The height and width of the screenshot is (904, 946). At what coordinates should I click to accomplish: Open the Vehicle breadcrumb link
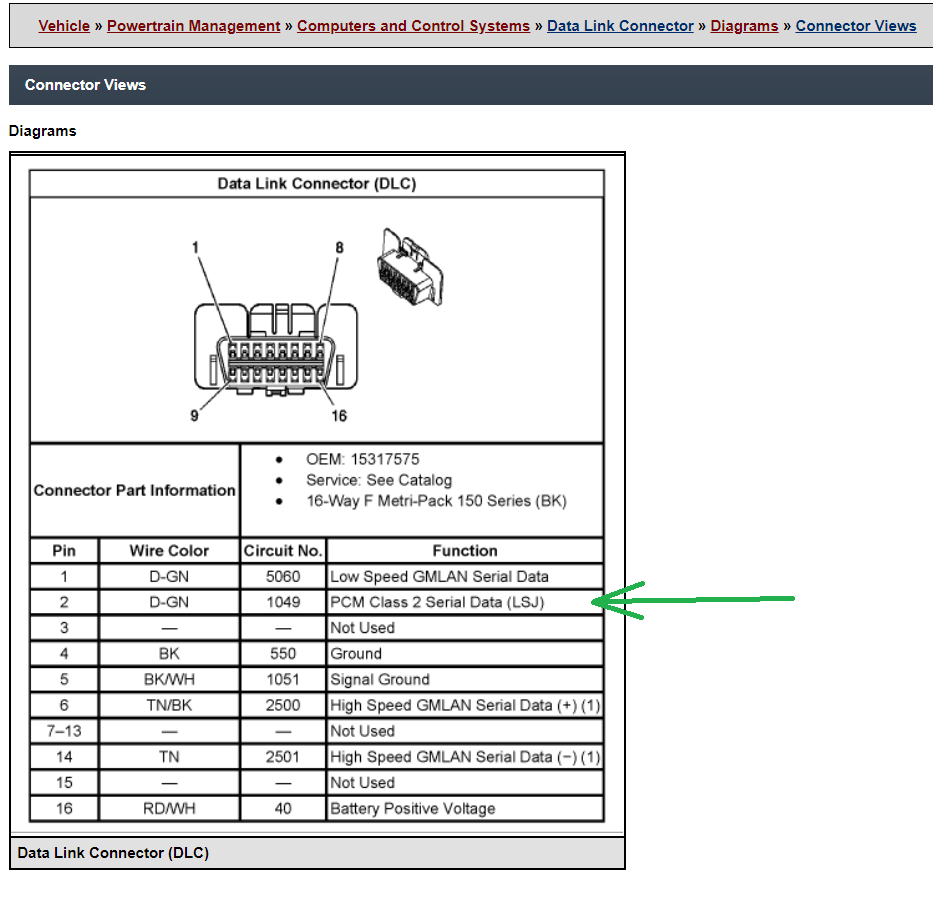click(64, 26)
